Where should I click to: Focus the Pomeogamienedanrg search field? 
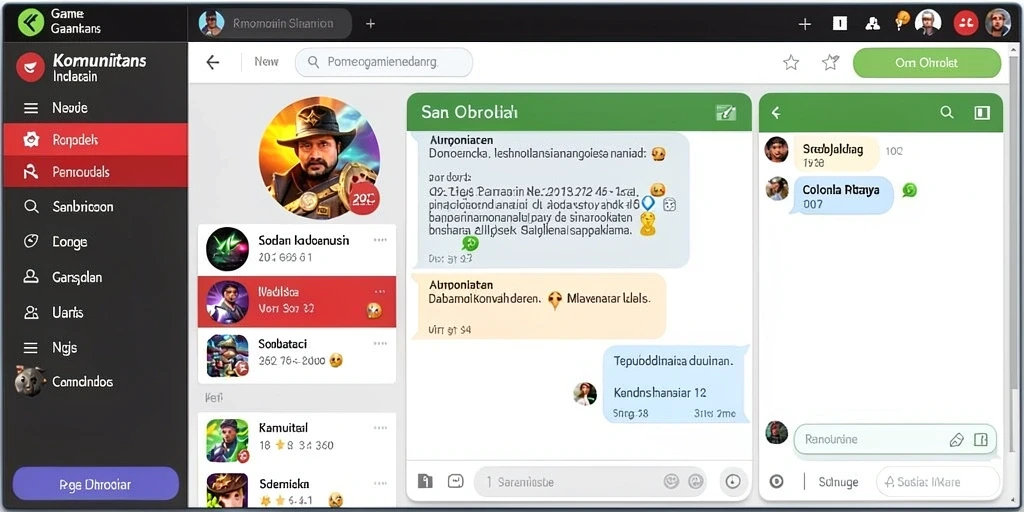click(384, 62)
